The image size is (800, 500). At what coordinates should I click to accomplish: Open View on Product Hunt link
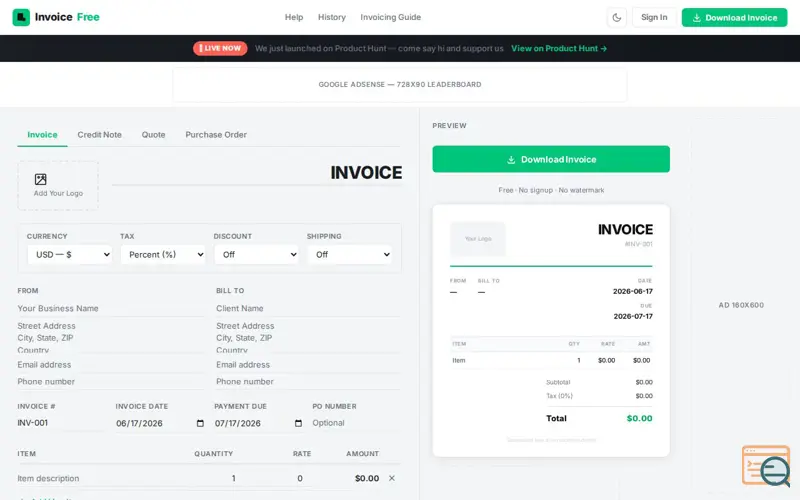(559, 48)
